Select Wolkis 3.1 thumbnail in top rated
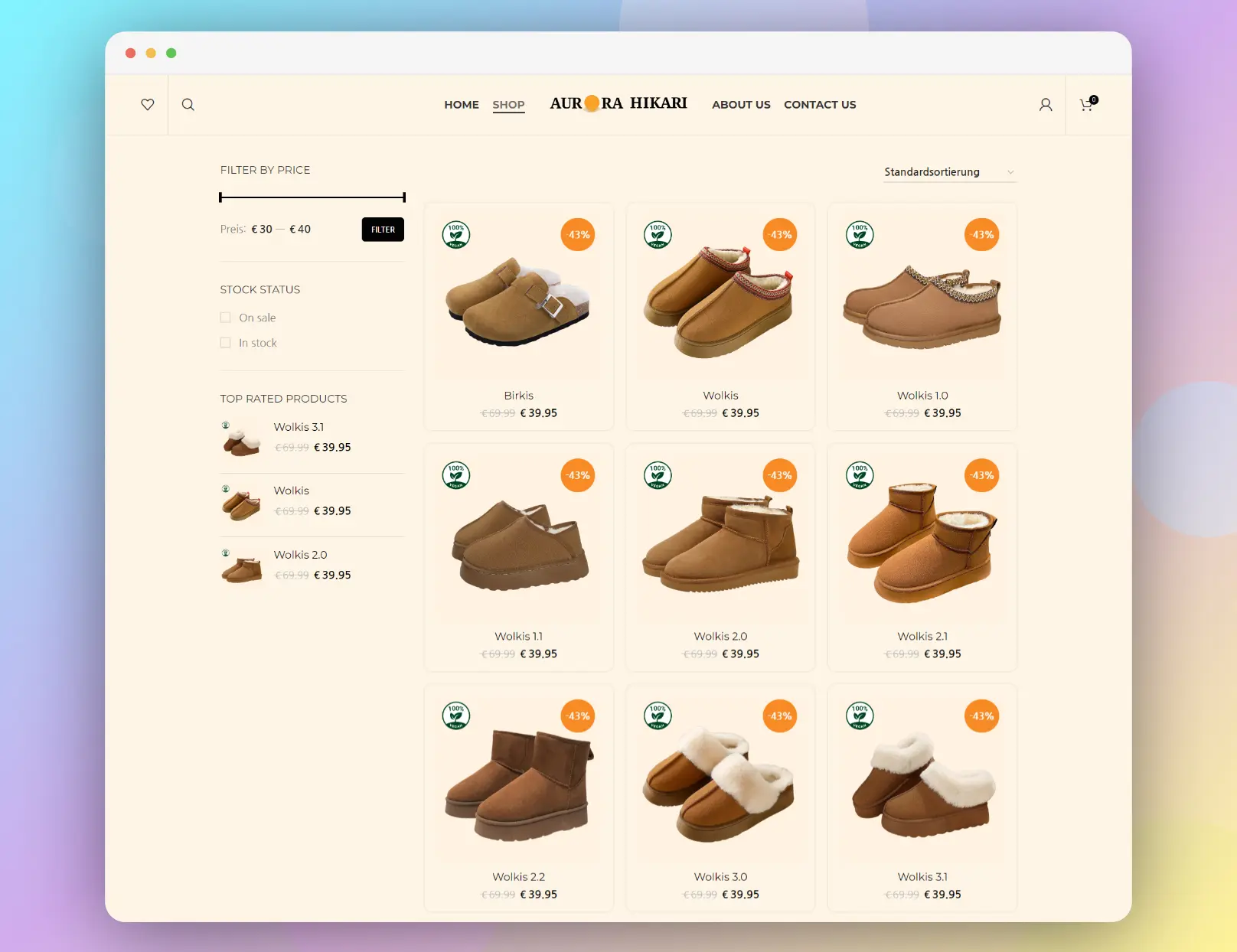 [x=242, y=439]
